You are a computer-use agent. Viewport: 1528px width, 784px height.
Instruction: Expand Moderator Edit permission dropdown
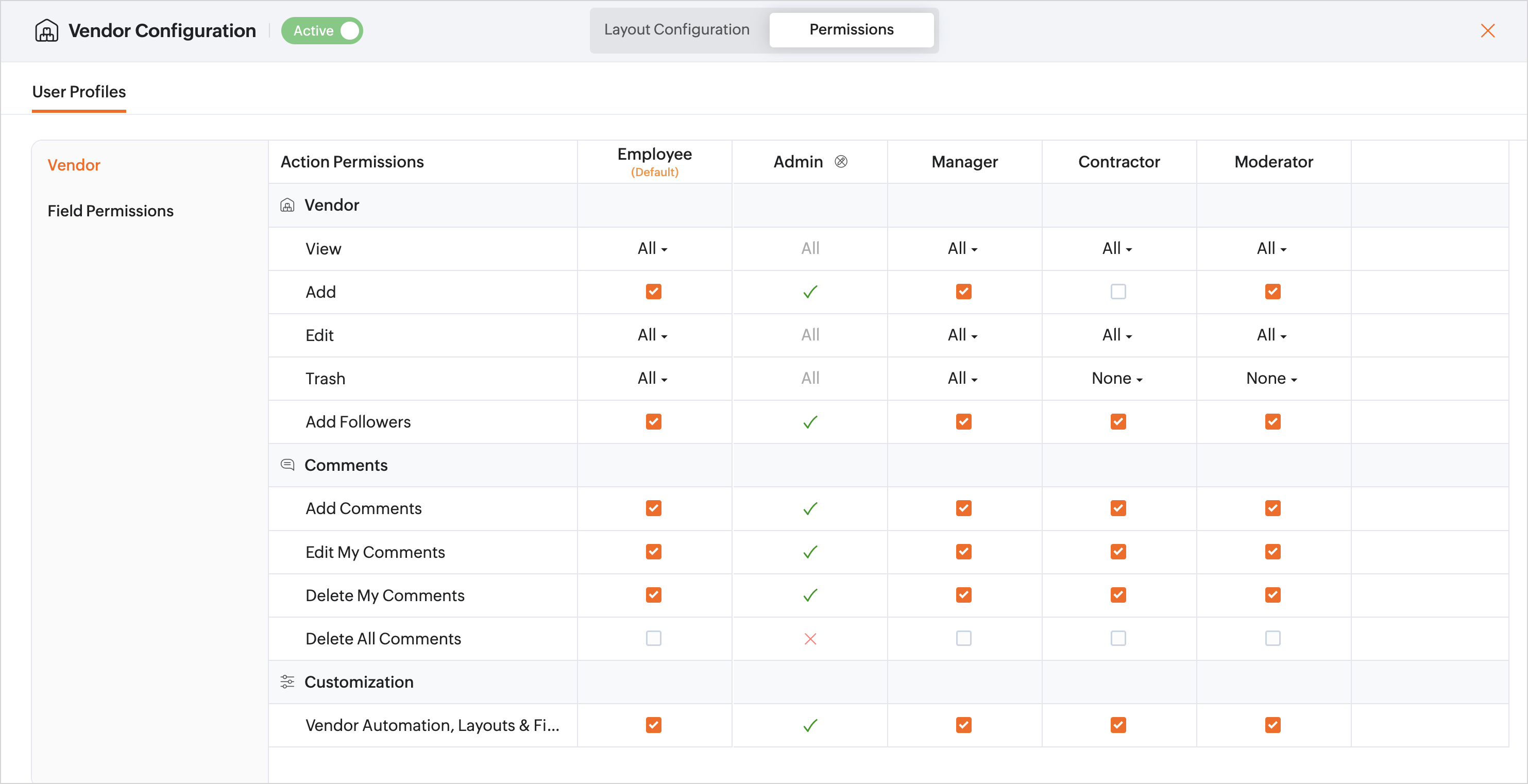tap(1271, 335)
